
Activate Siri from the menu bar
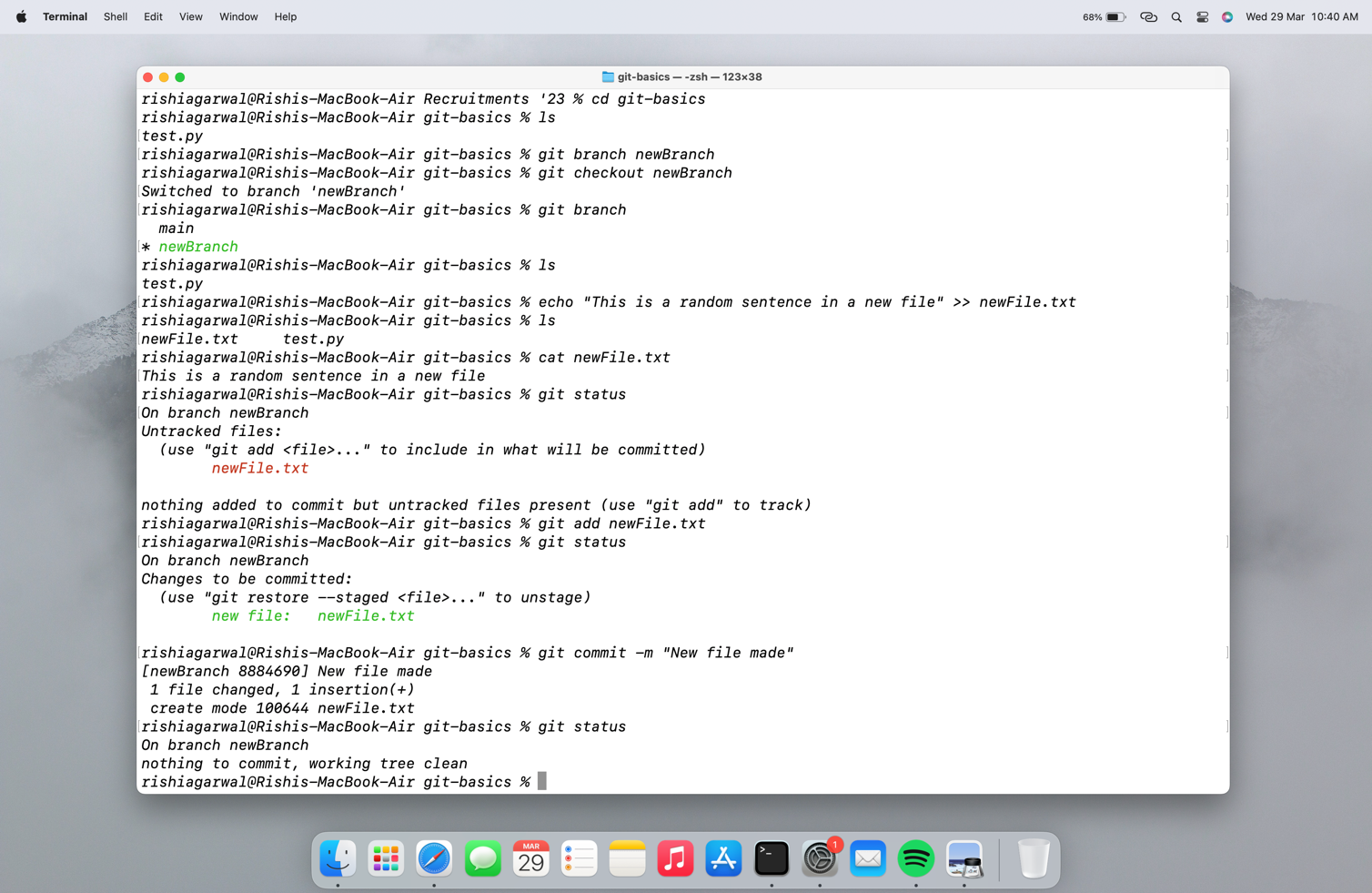pyautogui.click(x=1227, y=16)
